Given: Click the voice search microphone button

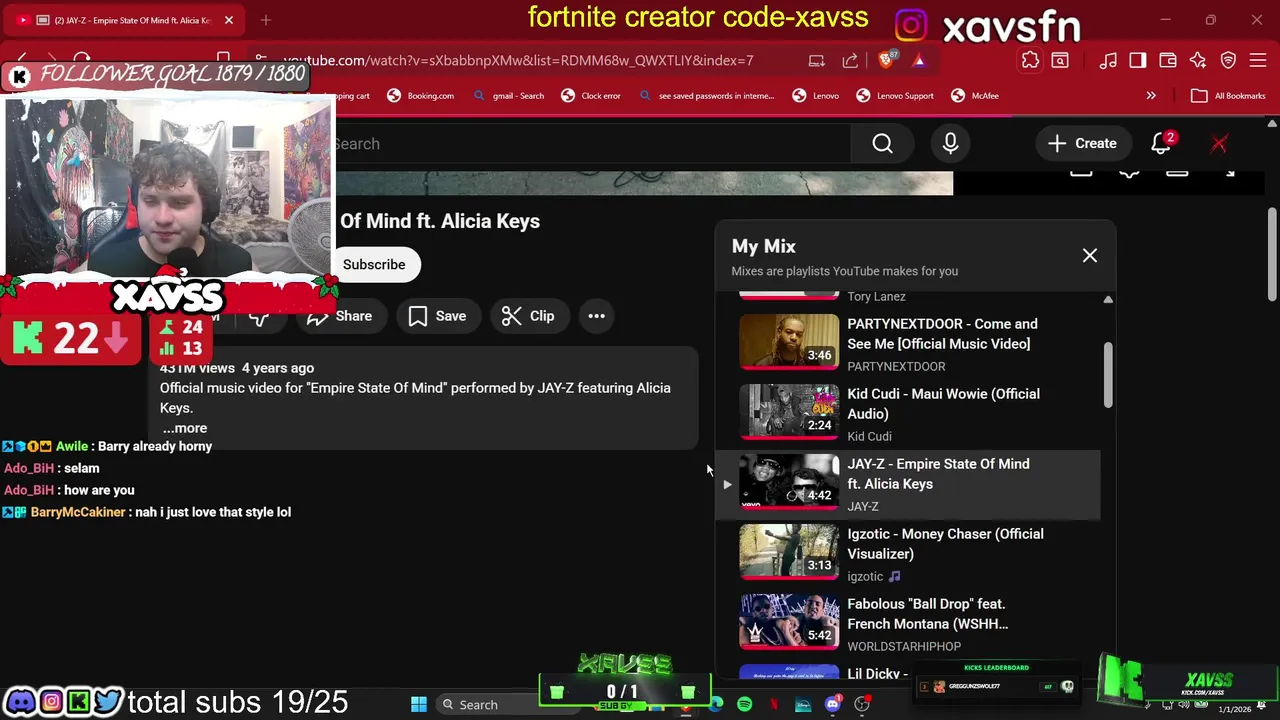Looking at the screenshot, I should (x=950, y=144).
